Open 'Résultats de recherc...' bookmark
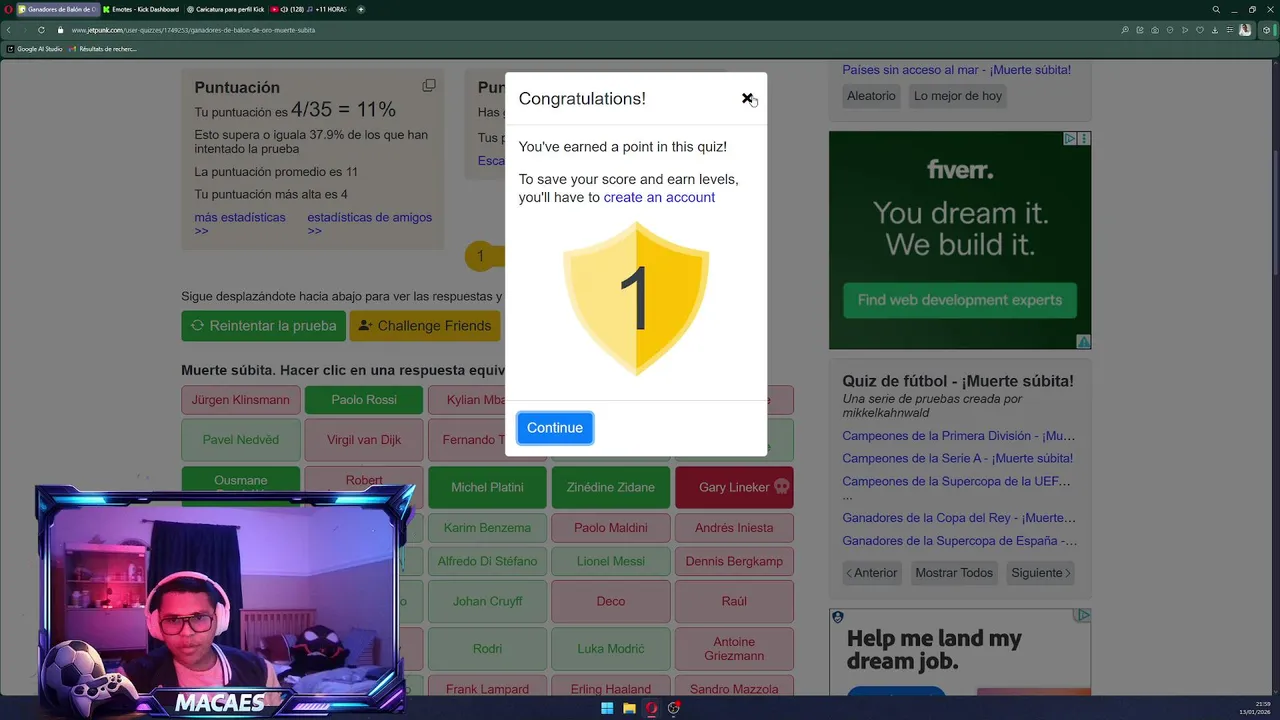Image resolution: width=1280 pixels, height=720 pixels. click(x=103, y=48)
